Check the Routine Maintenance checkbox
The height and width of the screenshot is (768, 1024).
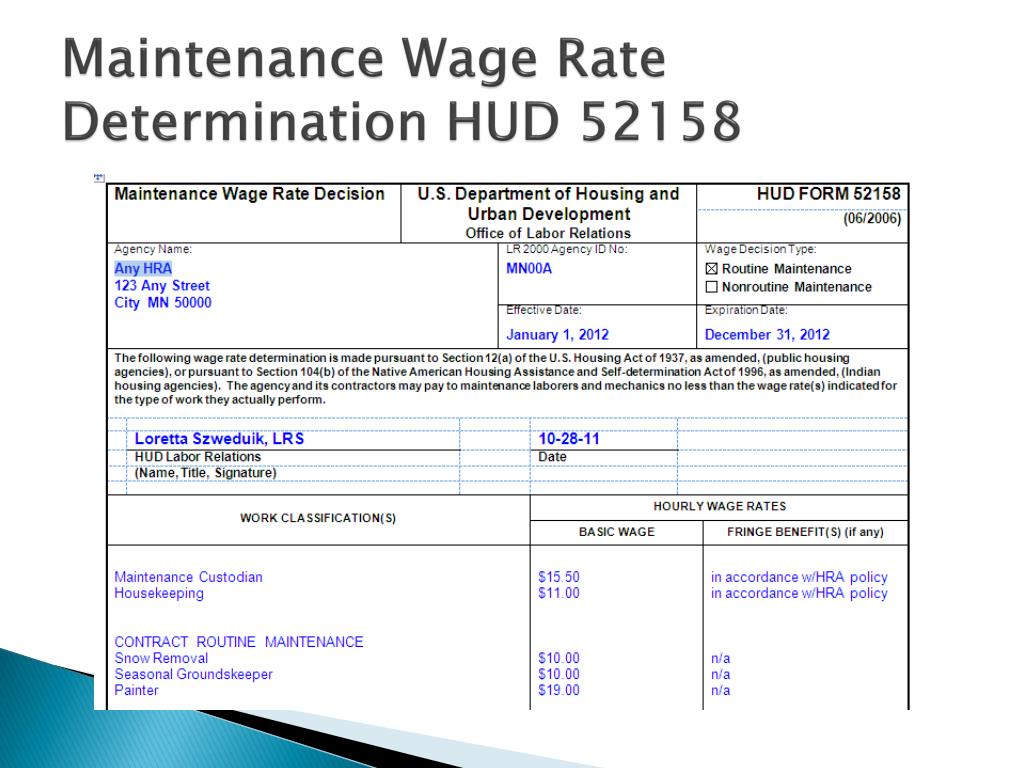point(712,269)
